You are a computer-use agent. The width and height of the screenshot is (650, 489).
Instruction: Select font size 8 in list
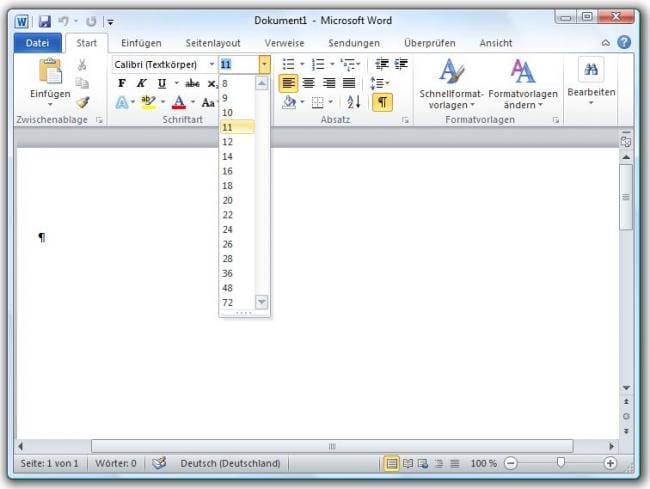(238, 84)
